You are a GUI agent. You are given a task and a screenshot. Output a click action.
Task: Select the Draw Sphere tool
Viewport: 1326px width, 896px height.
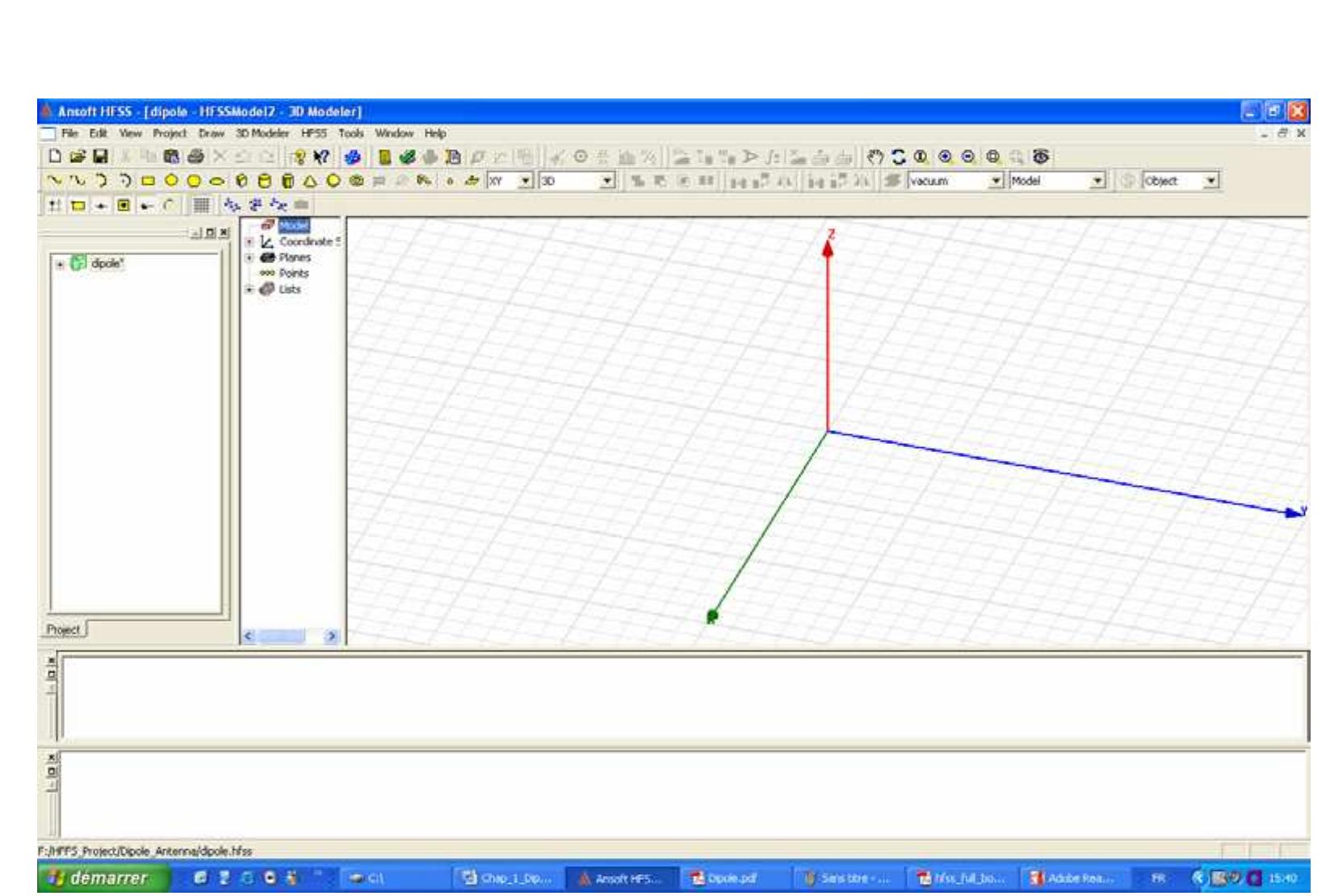[334, 181]
